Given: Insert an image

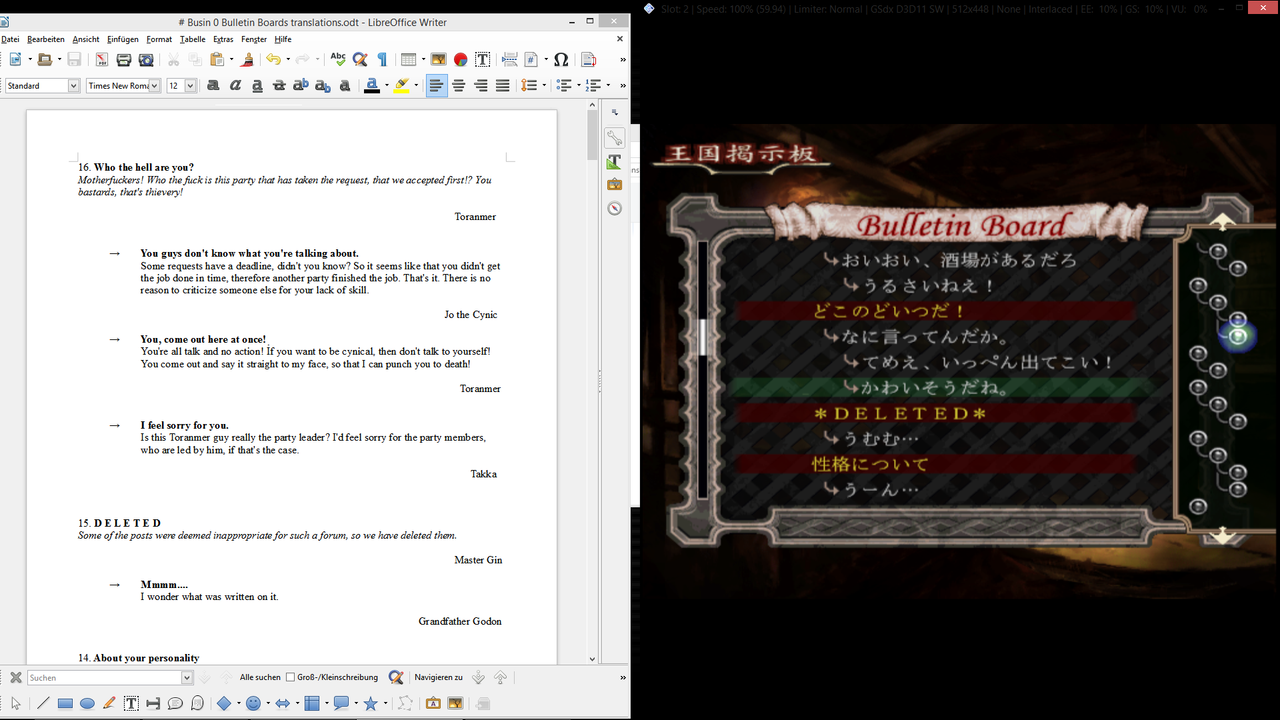Looking at the screenshot, I should (x=438, y=60).
